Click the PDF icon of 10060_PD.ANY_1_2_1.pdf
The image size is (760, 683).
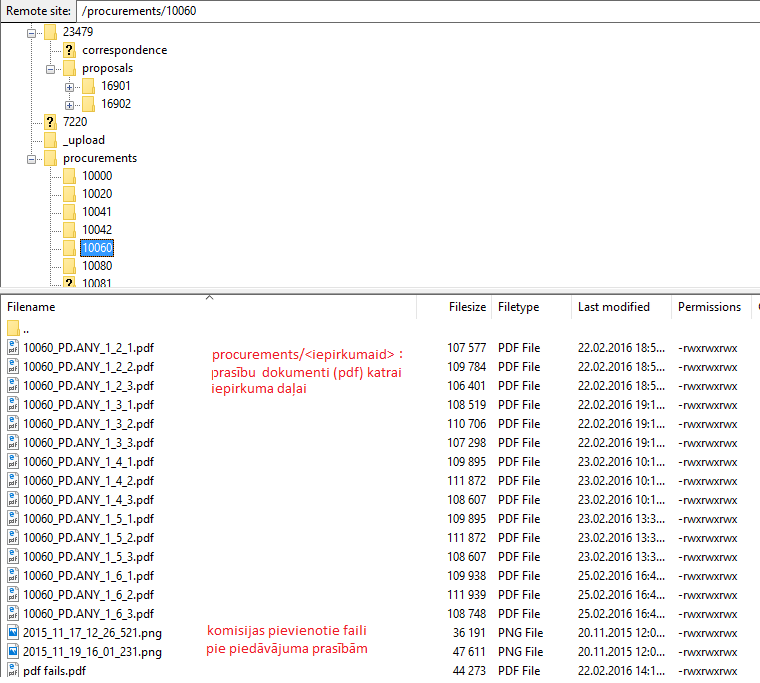click(x=13, y=348)
